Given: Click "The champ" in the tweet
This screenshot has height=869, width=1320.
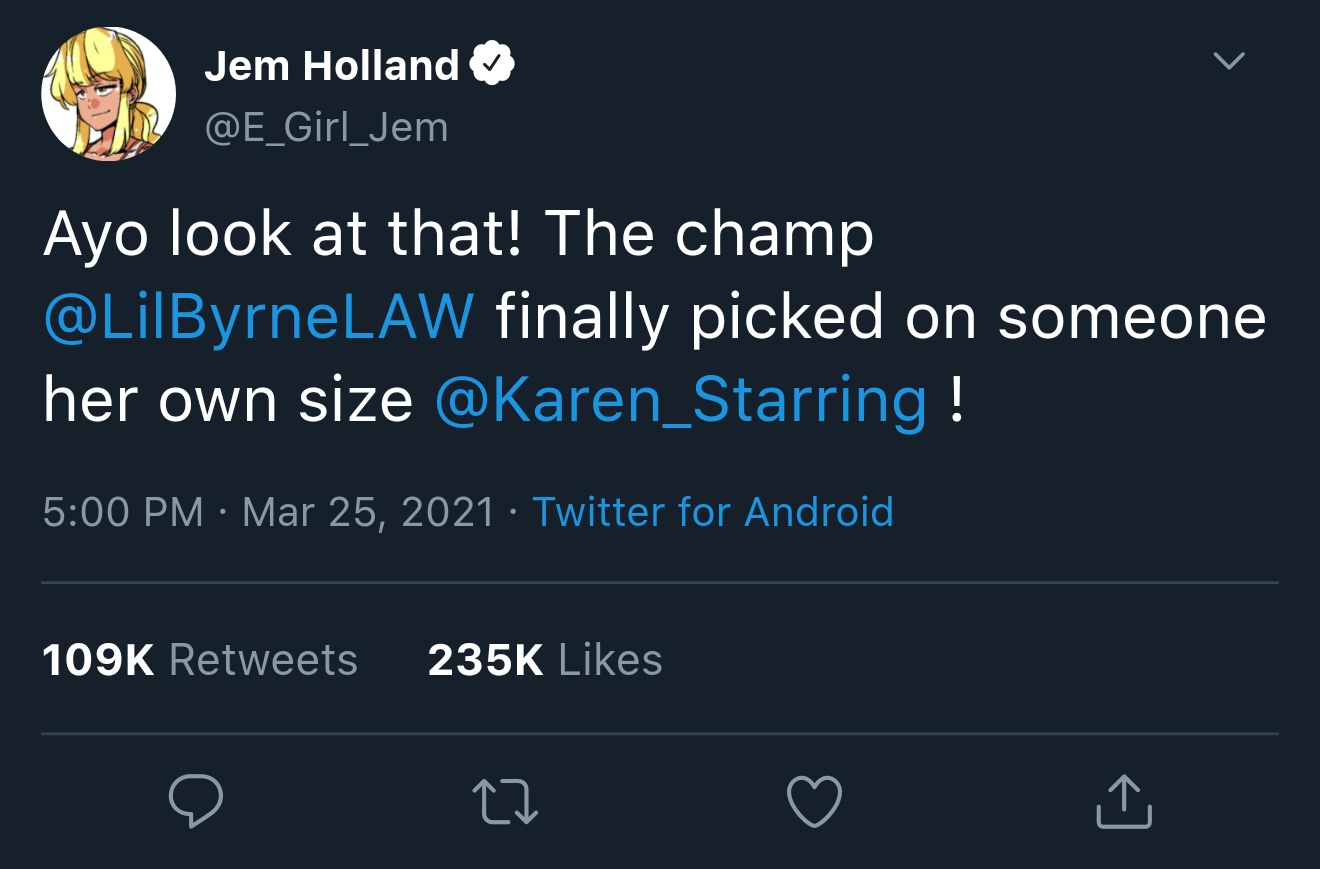Looking at the screenshot, I should click(x=709, y=235).
